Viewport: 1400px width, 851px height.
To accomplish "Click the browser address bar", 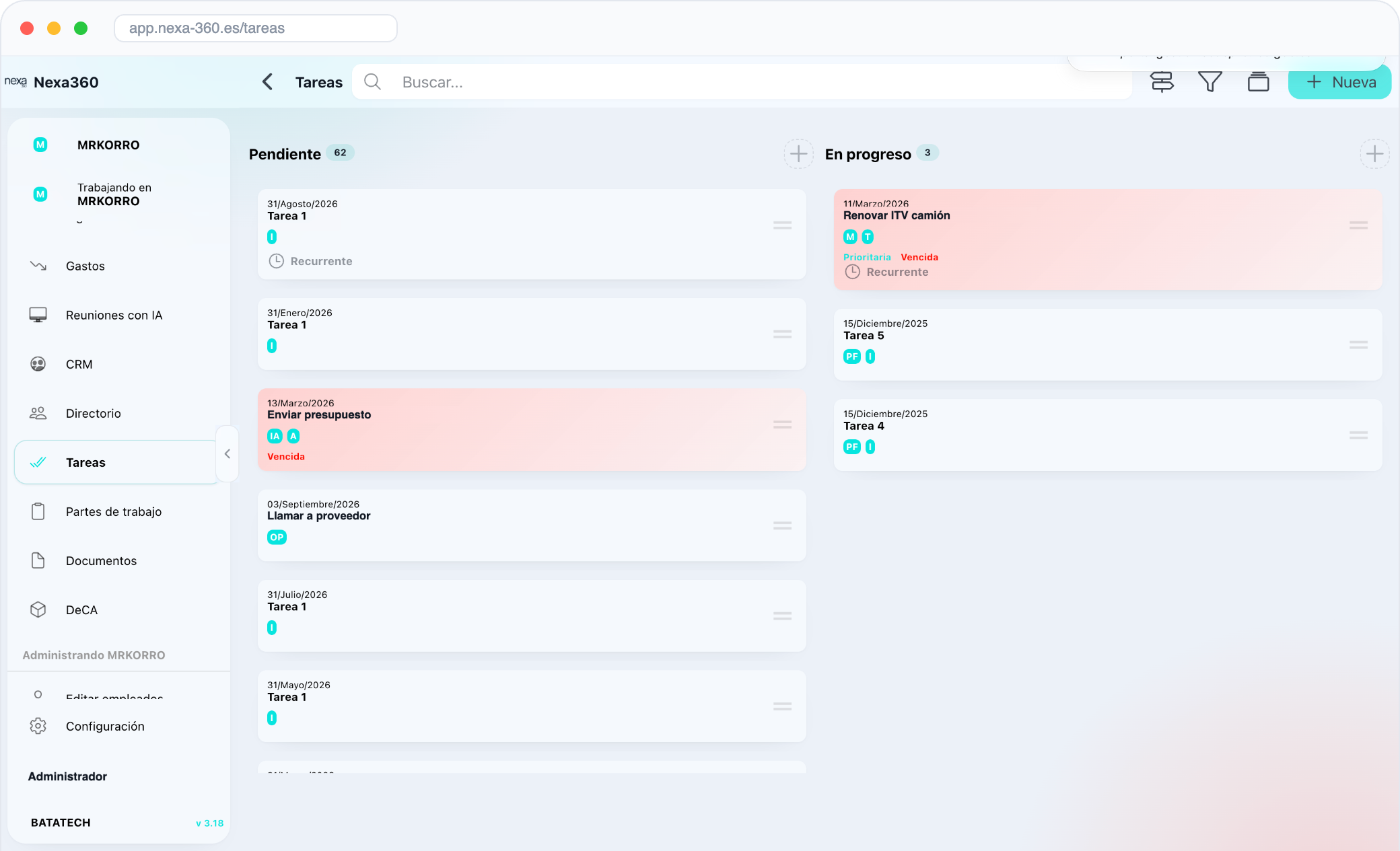I will pyautogui.click(x=256, y=28).
